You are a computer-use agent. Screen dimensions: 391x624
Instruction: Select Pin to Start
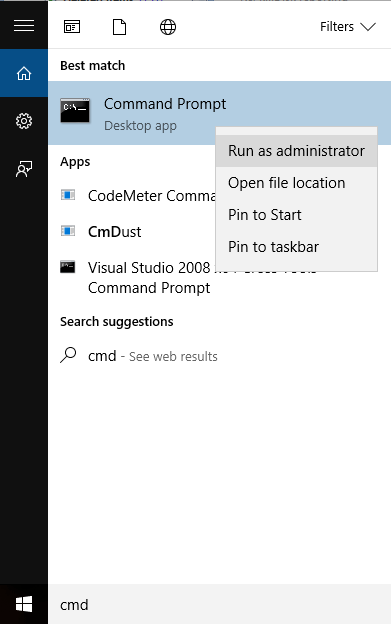point(296,215)
